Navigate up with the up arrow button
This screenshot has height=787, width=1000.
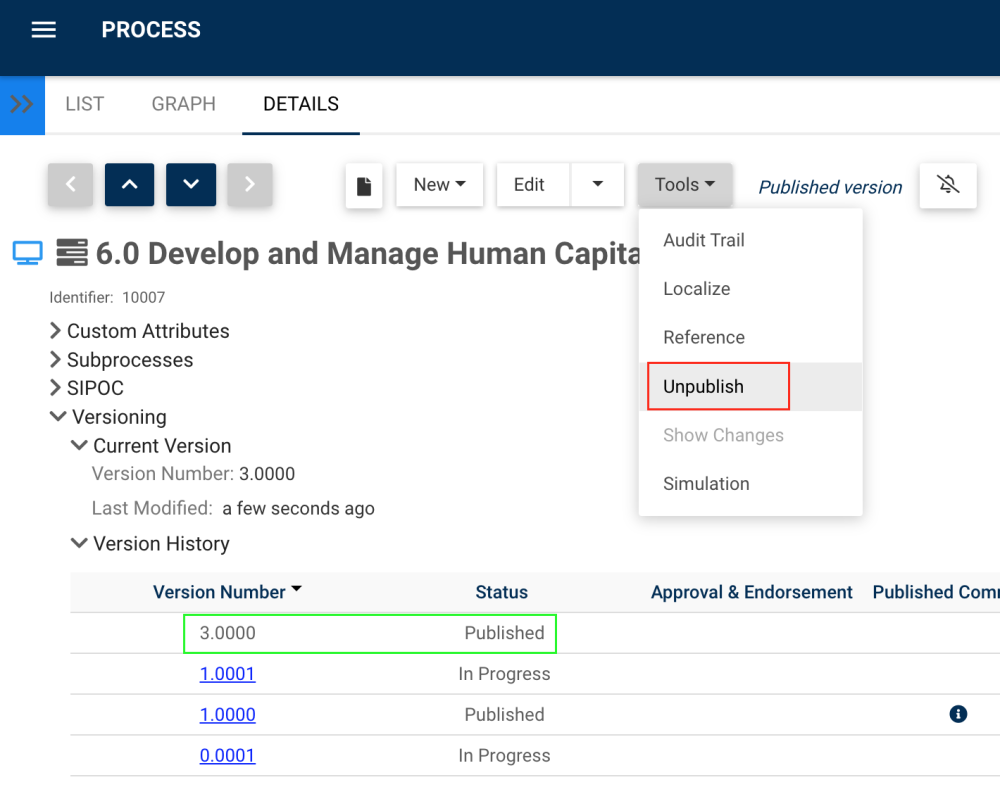tap(129, 184)
